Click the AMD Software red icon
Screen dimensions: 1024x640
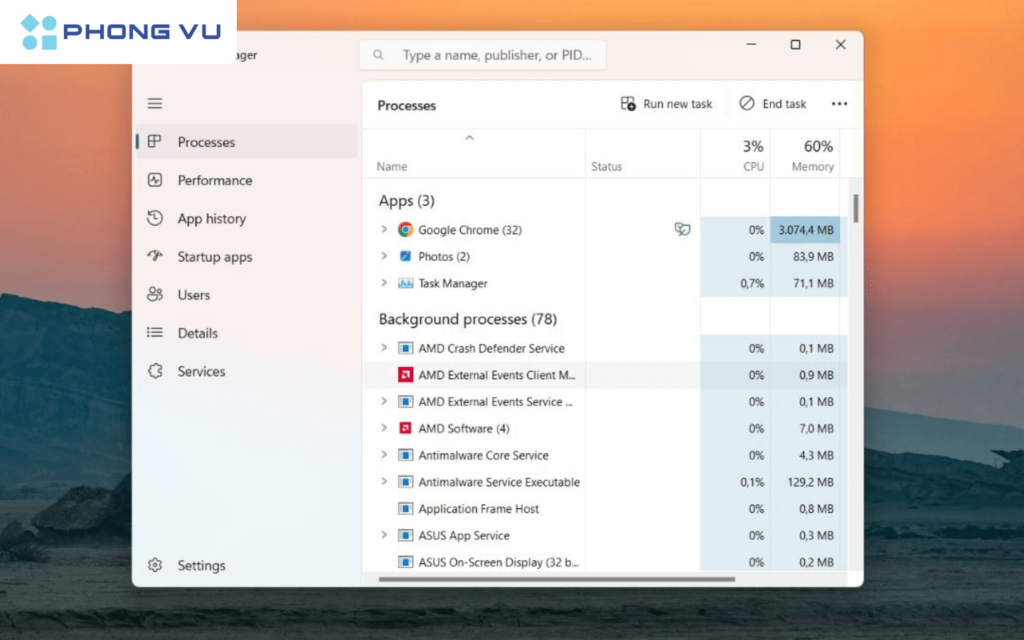tap(405, 429)
